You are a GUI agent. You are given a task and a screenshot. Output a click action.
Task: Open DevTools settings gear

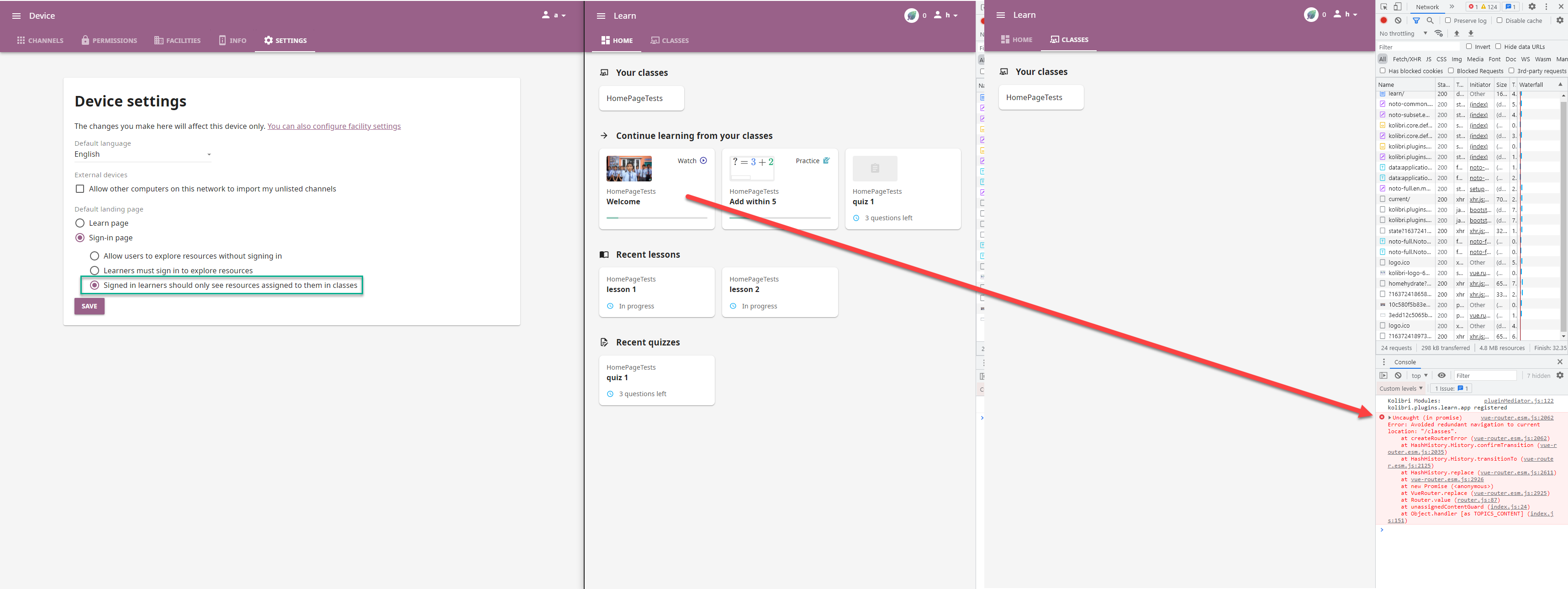tap(1533, 7)
